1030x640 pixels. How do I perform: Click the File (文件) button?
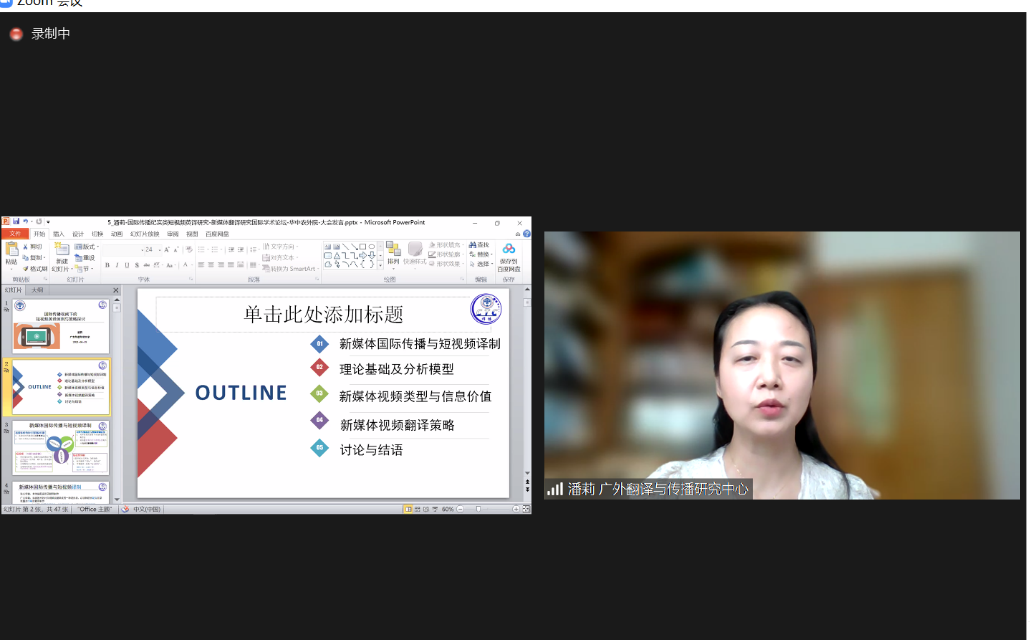[x=14, y=234]
